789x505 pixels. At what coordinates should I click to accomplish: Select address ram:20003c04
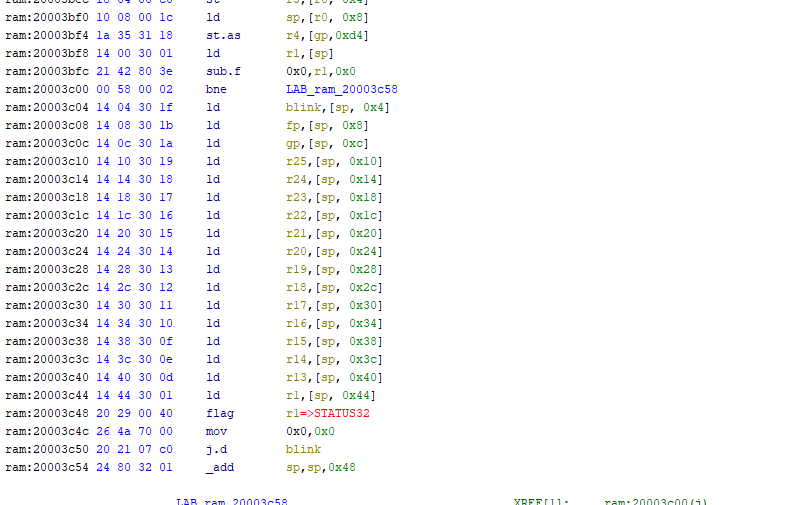(47, 108)
